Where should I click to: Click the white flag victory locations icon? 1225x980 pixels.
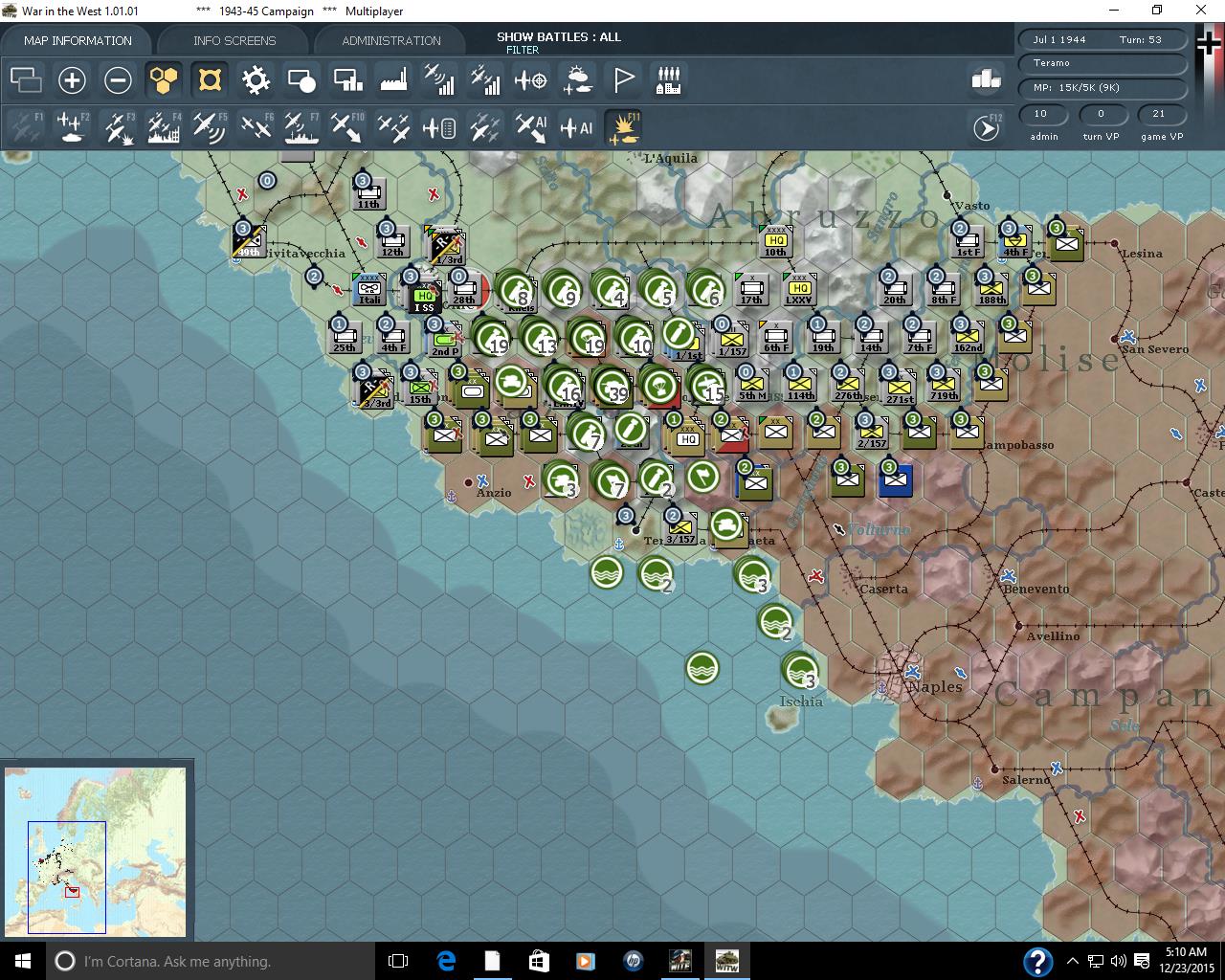pyautogui.click(x=623, y=80)
